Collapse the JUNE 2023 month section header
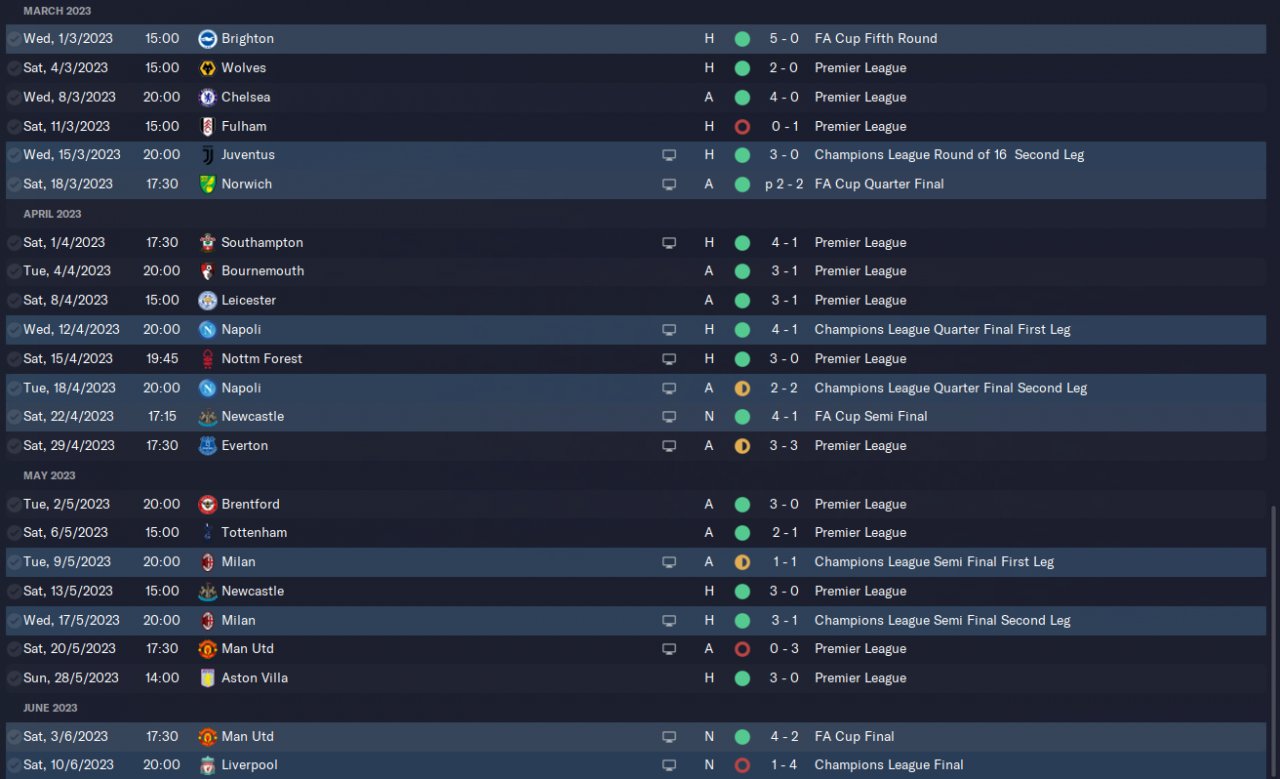The width and height of the screenshot is (1280, 779). [x=50, y=708]
